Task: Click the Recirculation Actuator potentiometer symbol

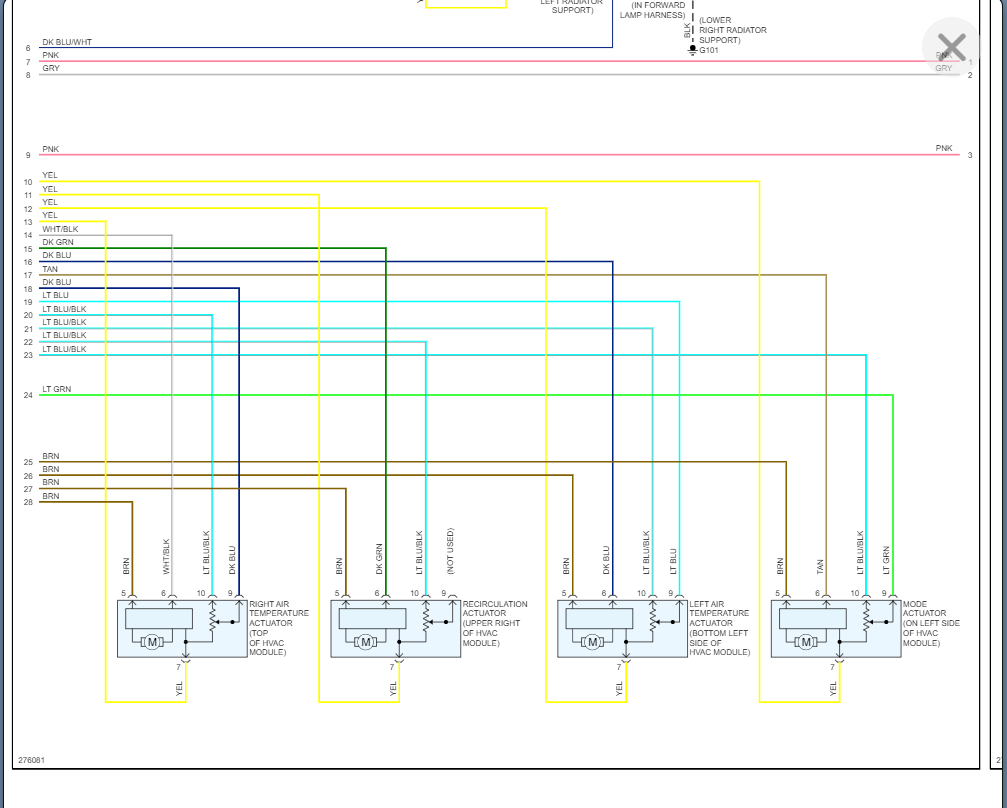Action: [x=426, y=618]
